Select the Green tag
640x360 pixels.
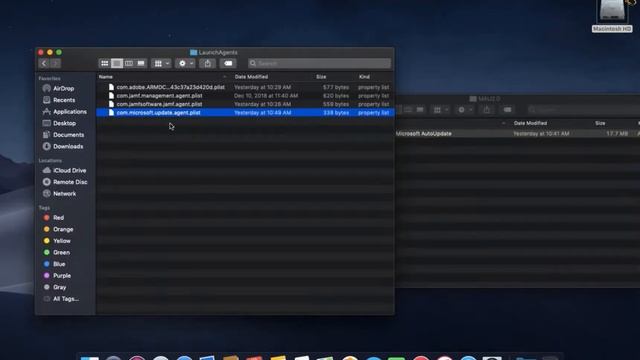[x=61, y=252]
